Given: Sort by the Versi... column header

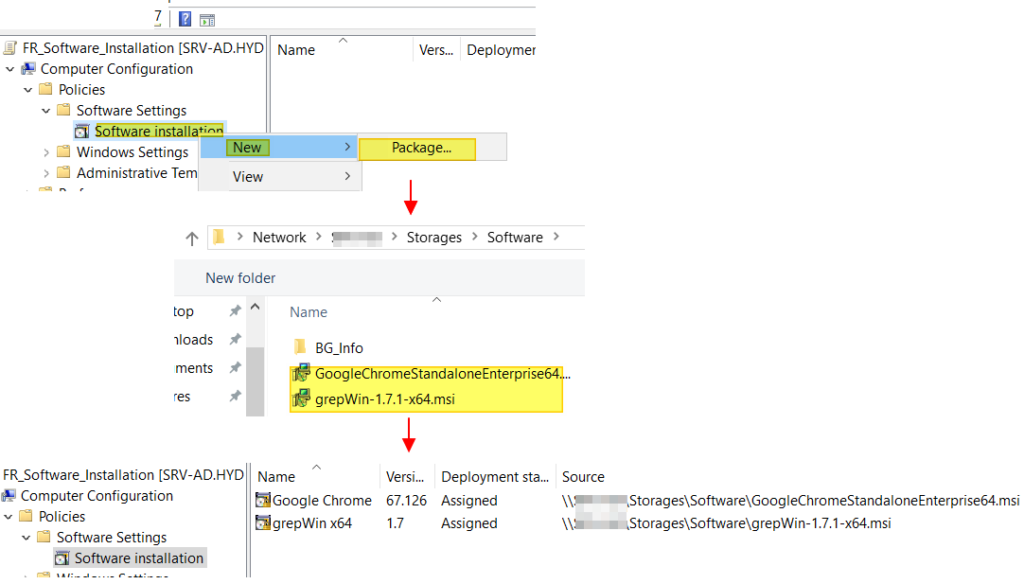Looking at the screenshot, I should (x=405, y=477).
